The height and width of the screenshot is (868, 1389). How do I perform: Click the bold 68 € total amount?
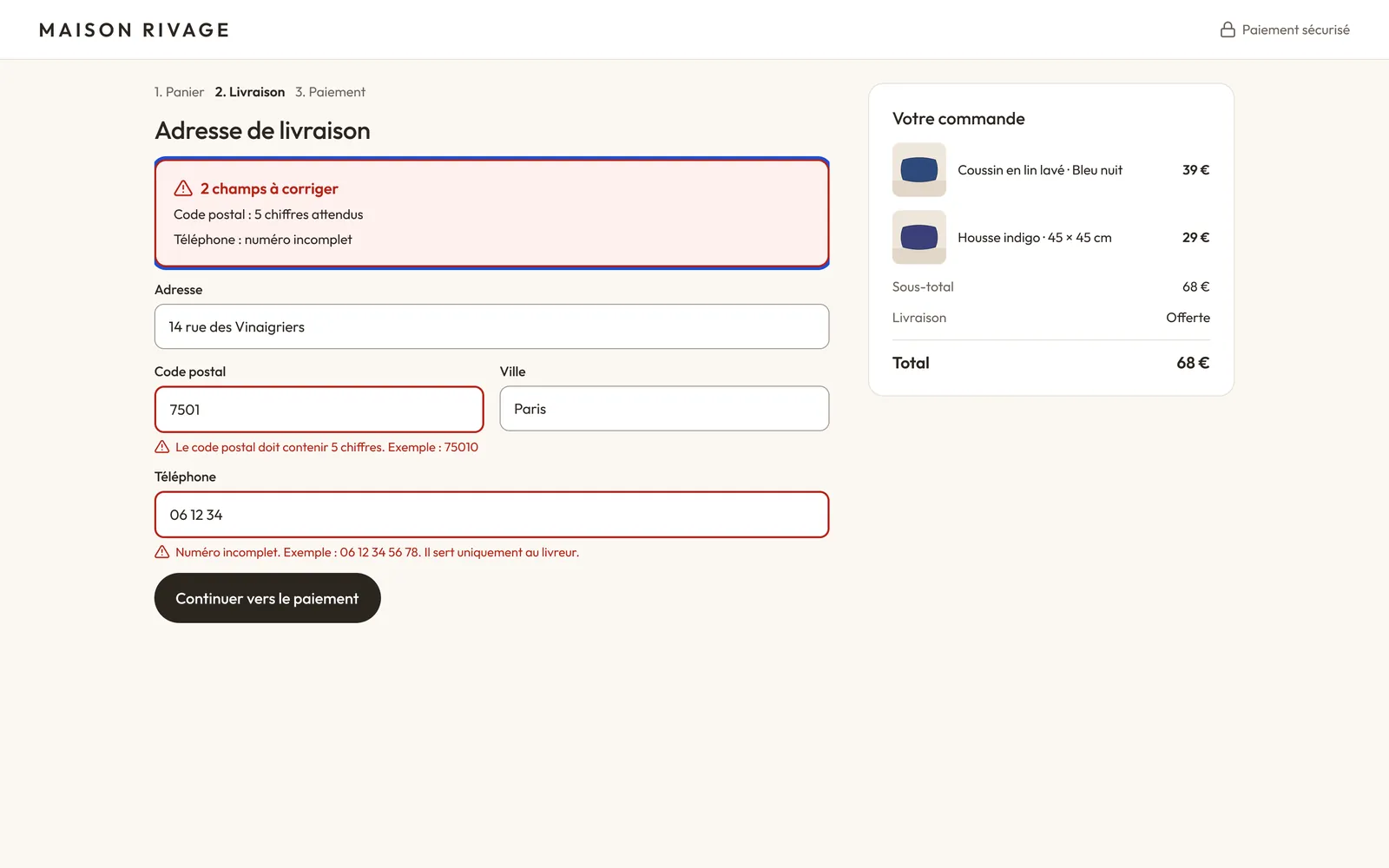point(1193,363)
